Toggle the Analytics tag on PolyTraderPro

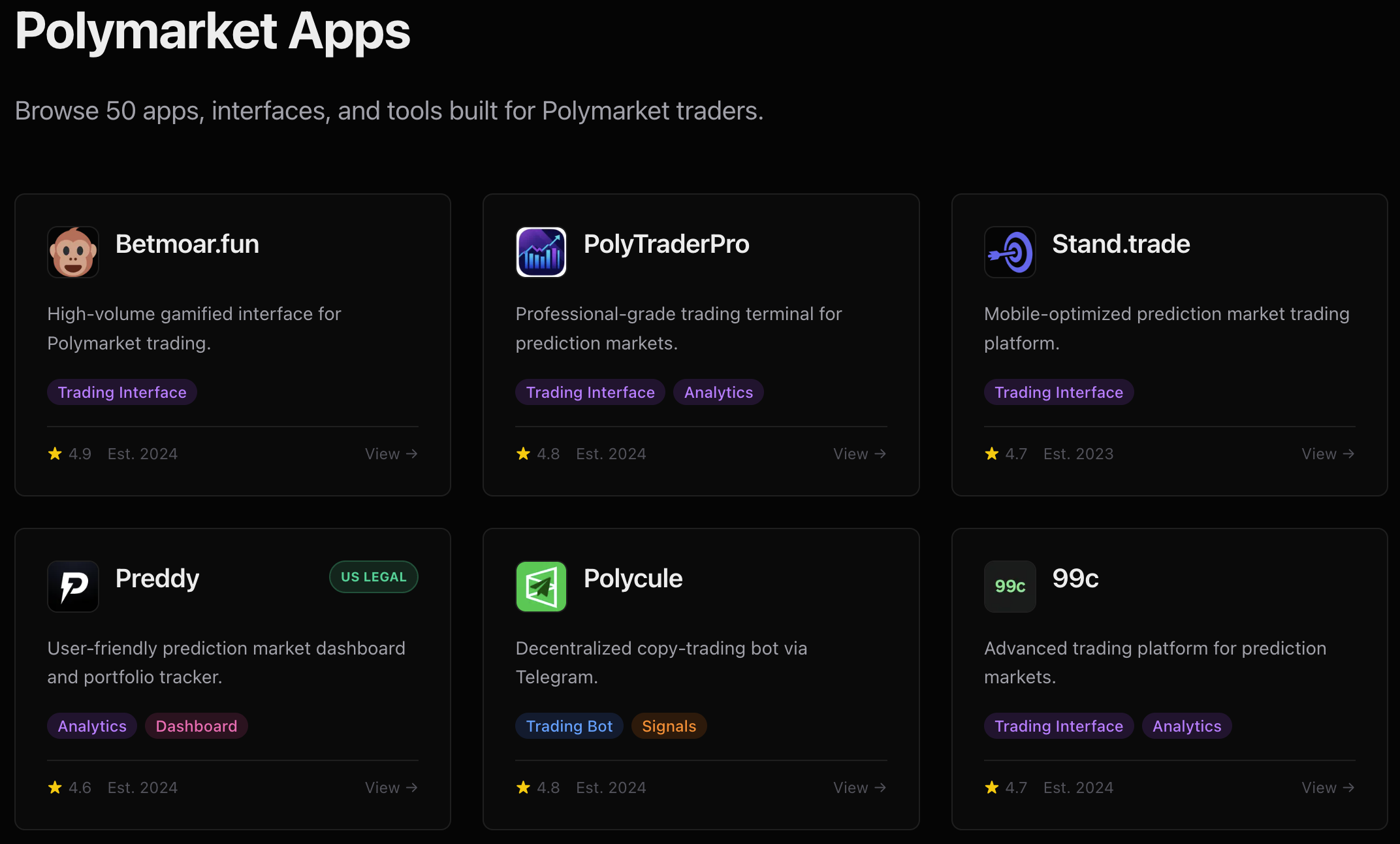click(718, 392)
